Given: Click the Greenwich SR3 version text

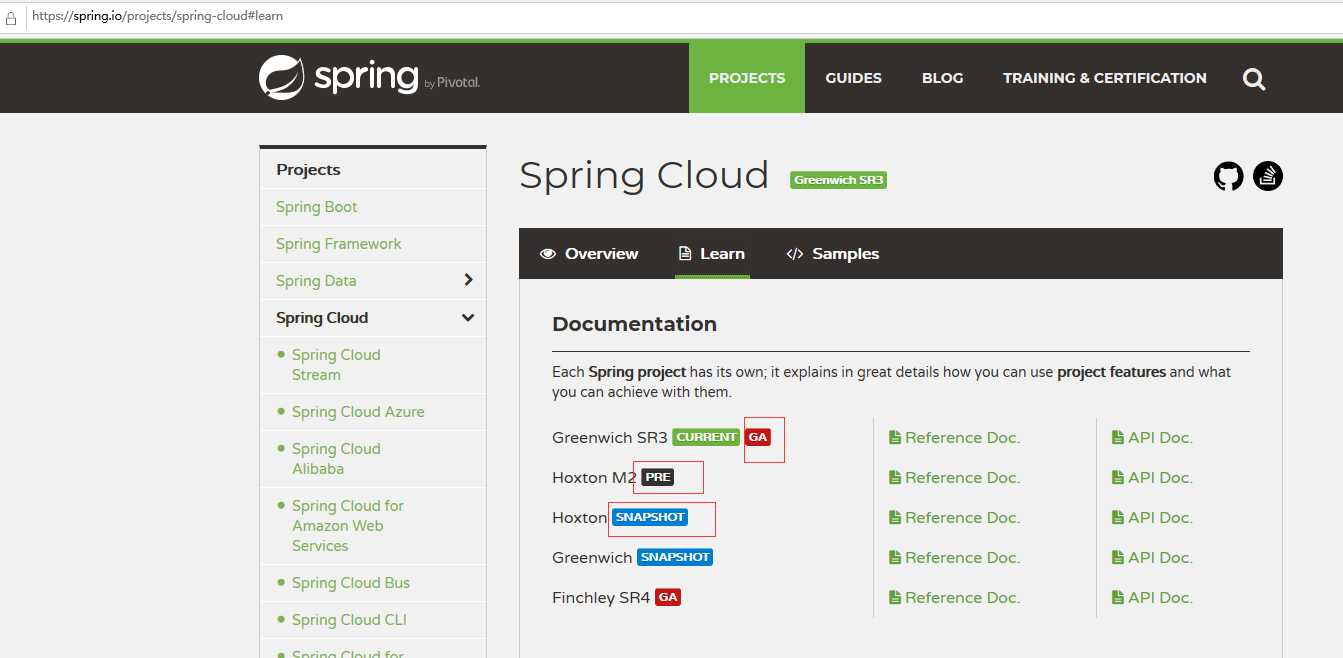Looking at the screenshot, I should (x=609, y=437).
